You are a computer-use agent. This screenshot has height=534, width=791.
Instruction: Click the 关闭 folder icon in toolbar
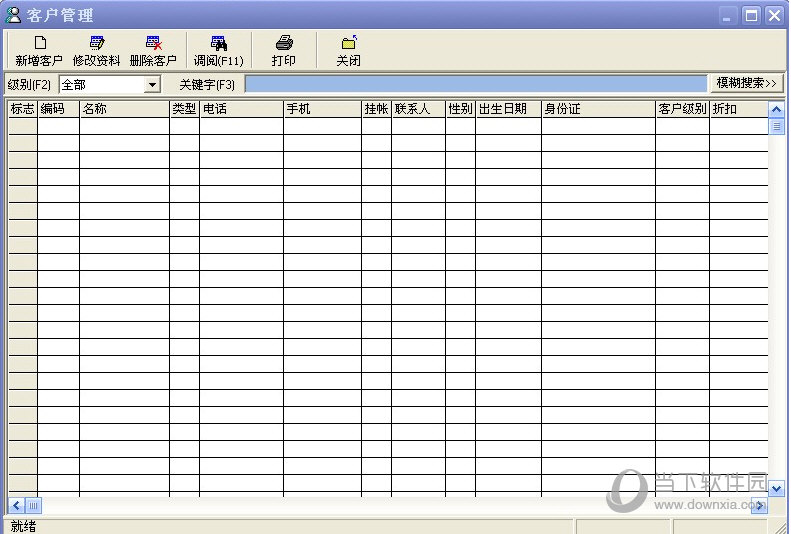pos(349,43)
